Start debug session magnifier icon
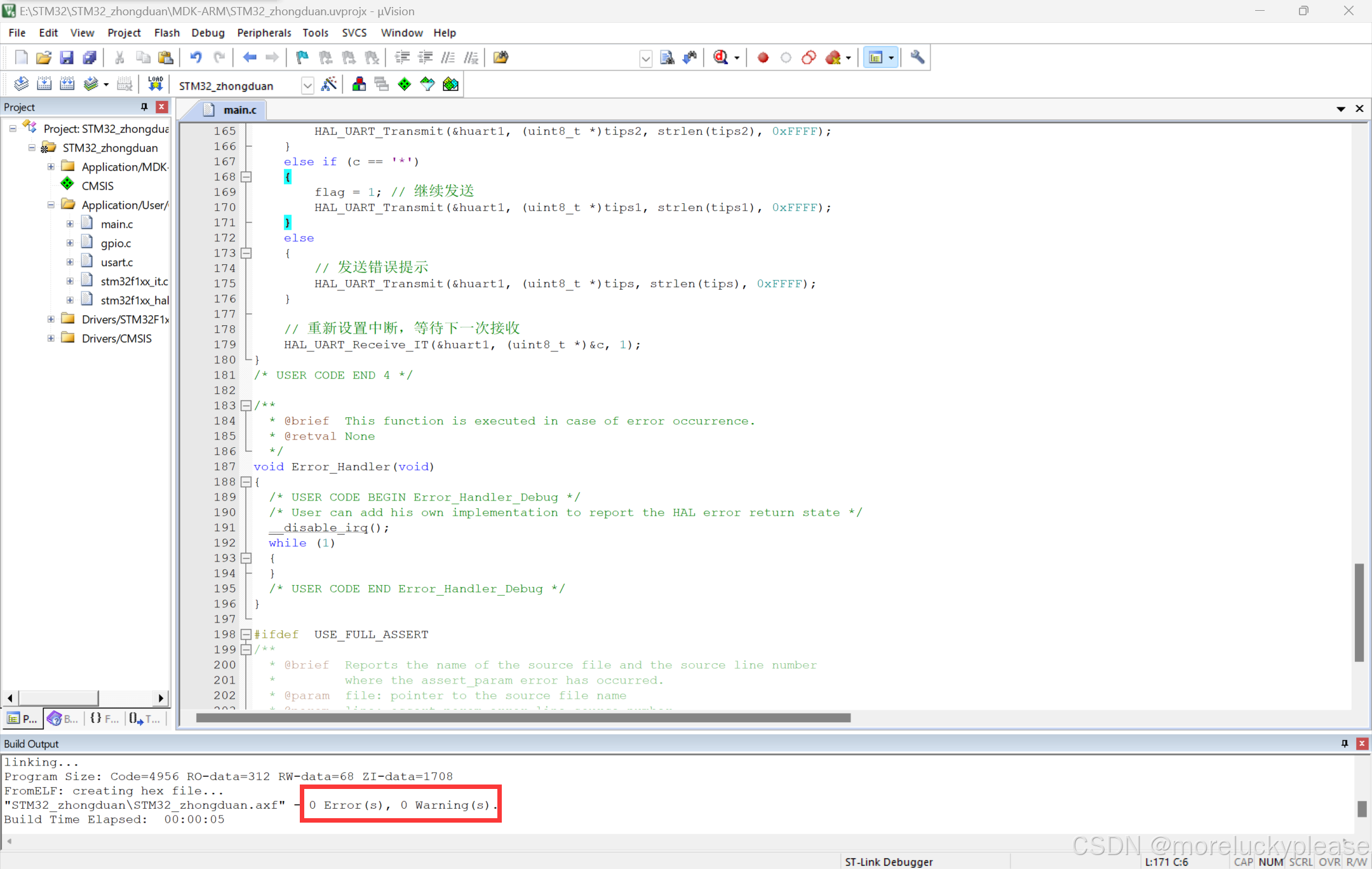1372x869 pixels. pos(721,58)
